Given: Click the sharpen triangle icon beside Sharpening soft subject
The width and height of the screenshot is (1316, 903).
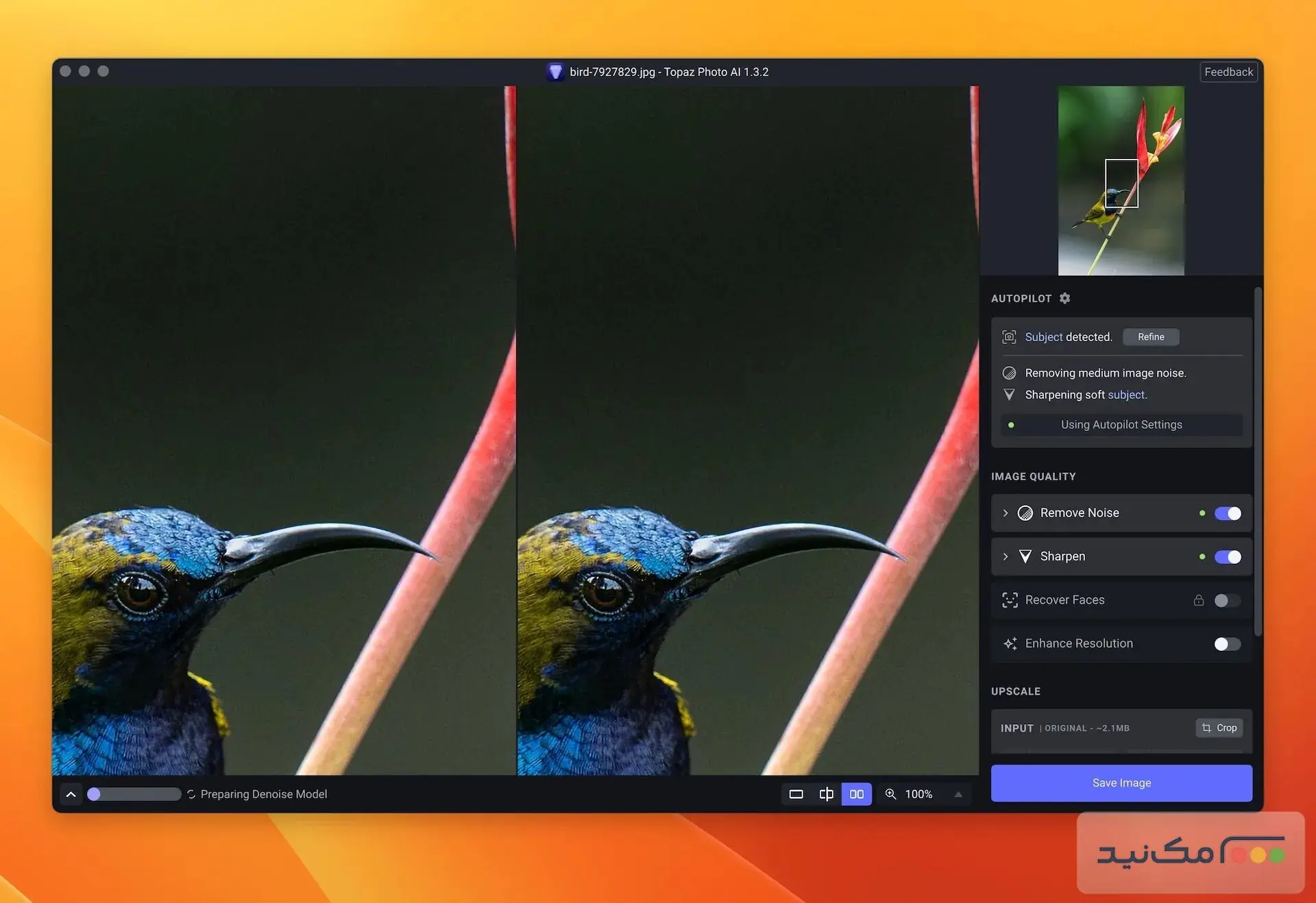Looking at the screenshot, I should [x=1009, y=395].
